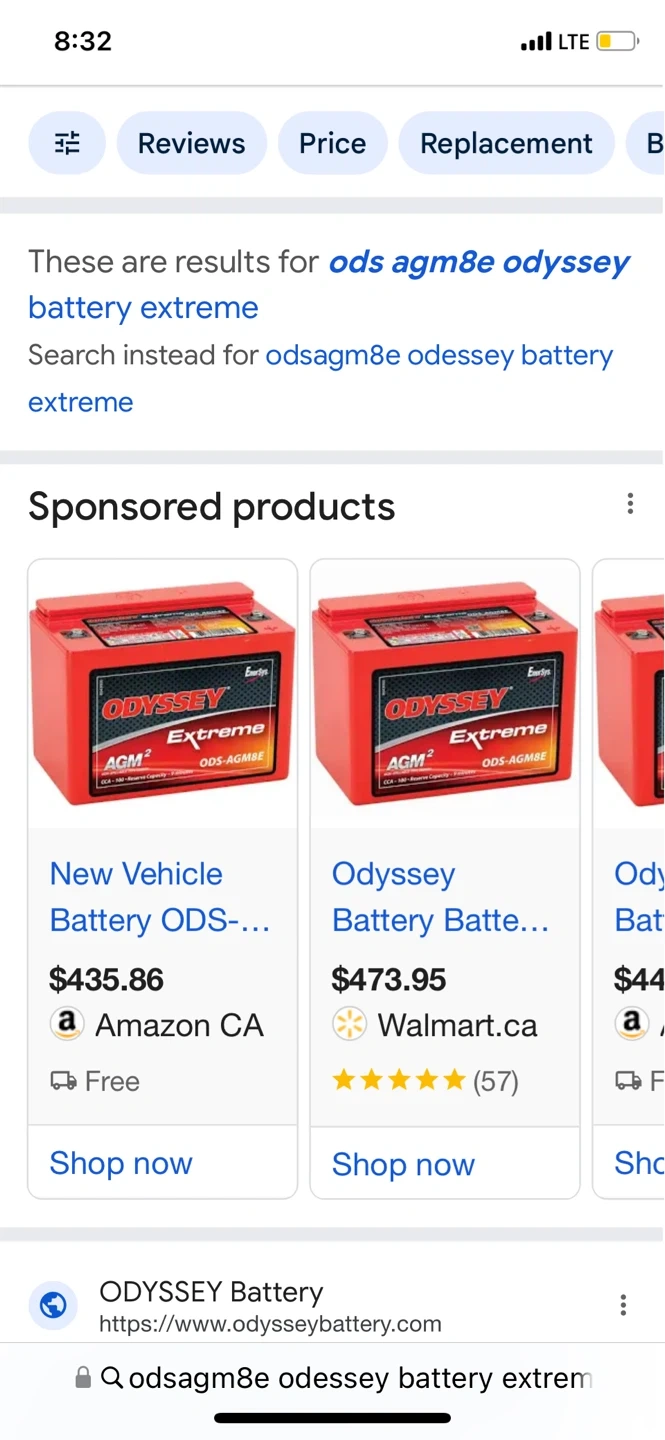Tap the address bar search field
The image size is (665, 1440).
(x=360, y=1378)
